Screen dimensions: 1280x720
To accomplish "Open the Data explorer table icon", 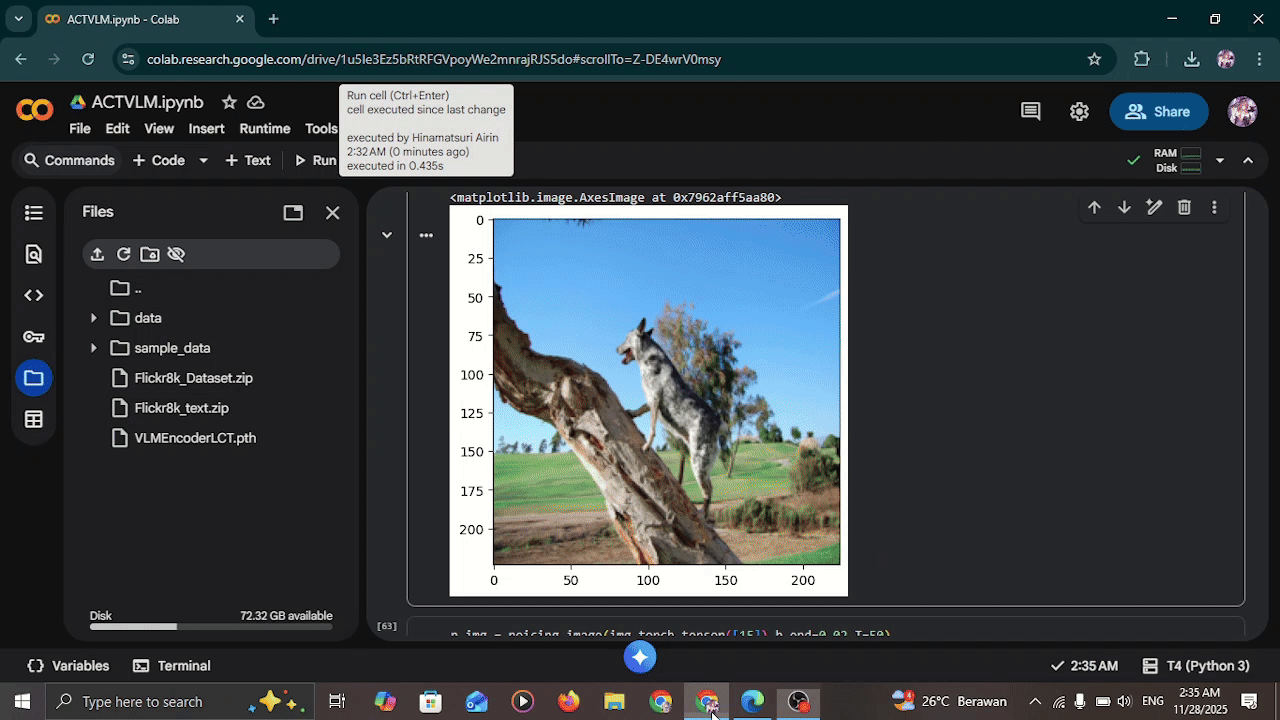I will (34, 419).
